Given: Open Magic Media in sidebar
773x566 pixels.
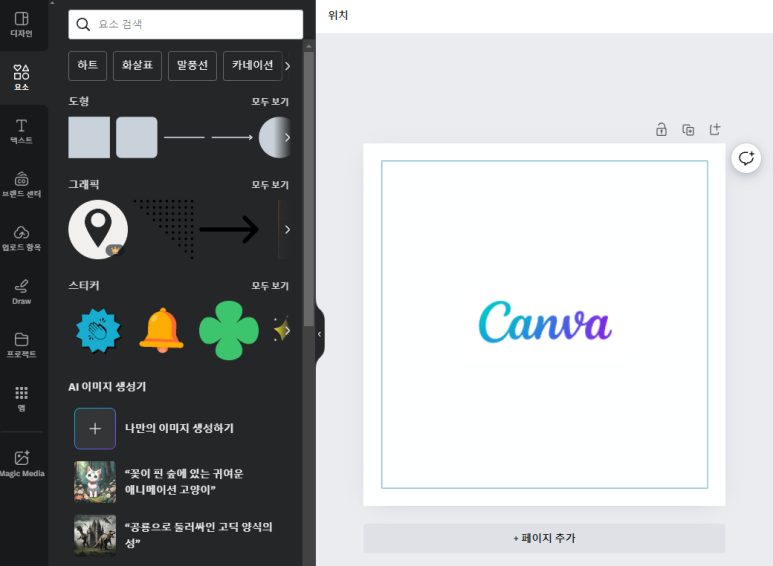Looking at the screenshot, I should 22,463.
